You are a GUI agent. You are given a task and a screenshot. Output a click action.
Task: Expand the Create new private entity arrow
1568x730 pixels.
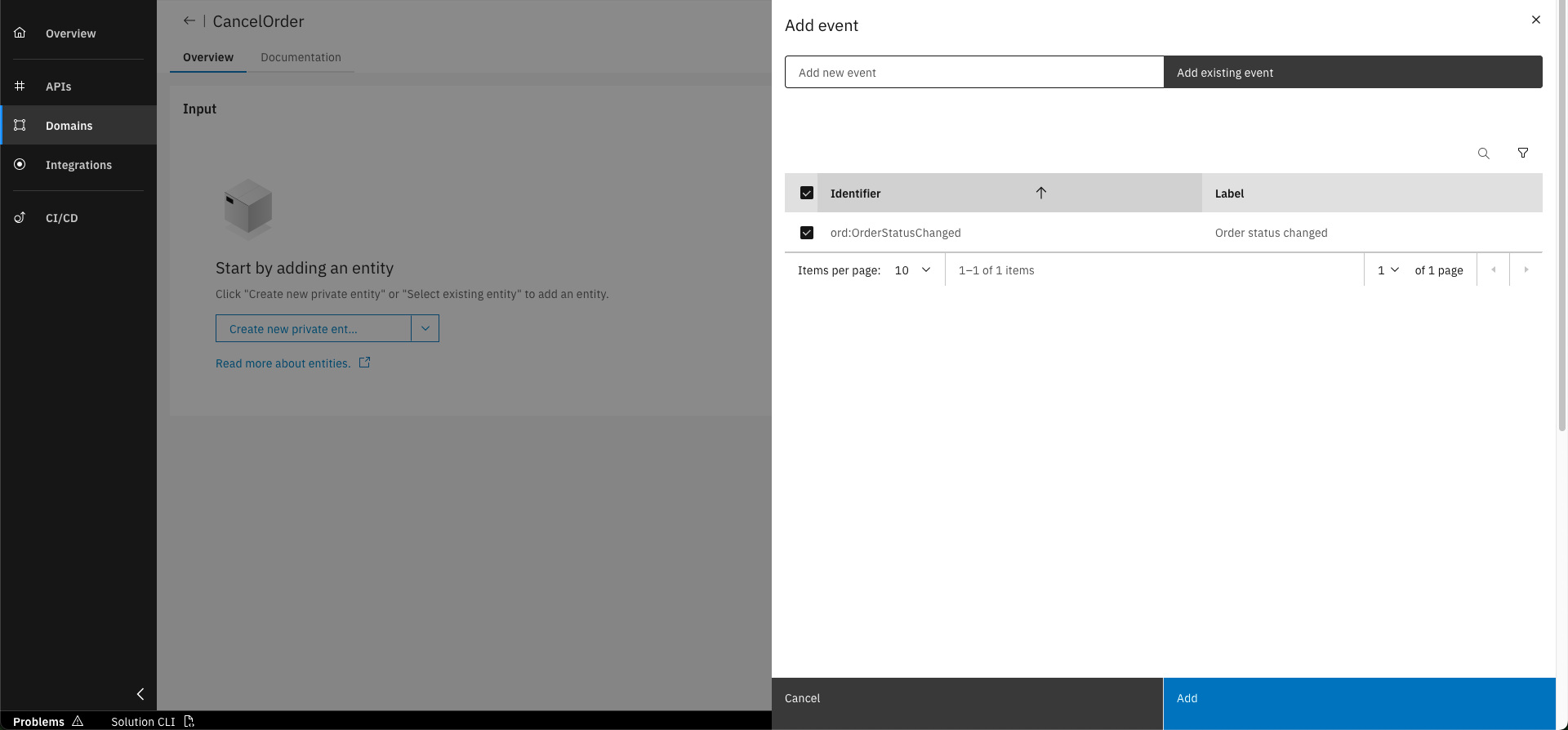[x=425, y=328]
